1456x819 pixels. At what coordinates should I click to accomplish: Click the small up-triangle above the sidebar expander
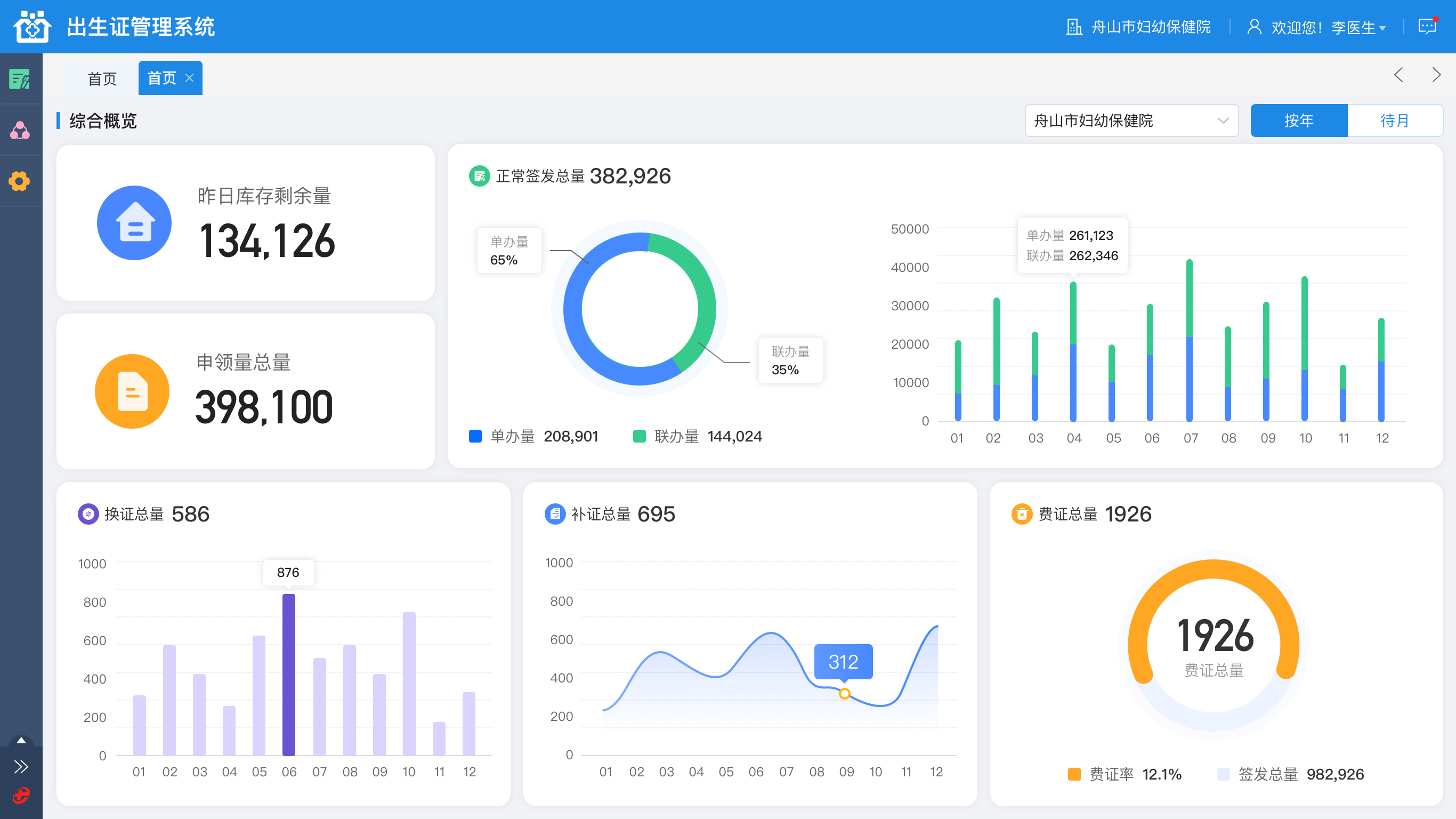click(21, 741)
